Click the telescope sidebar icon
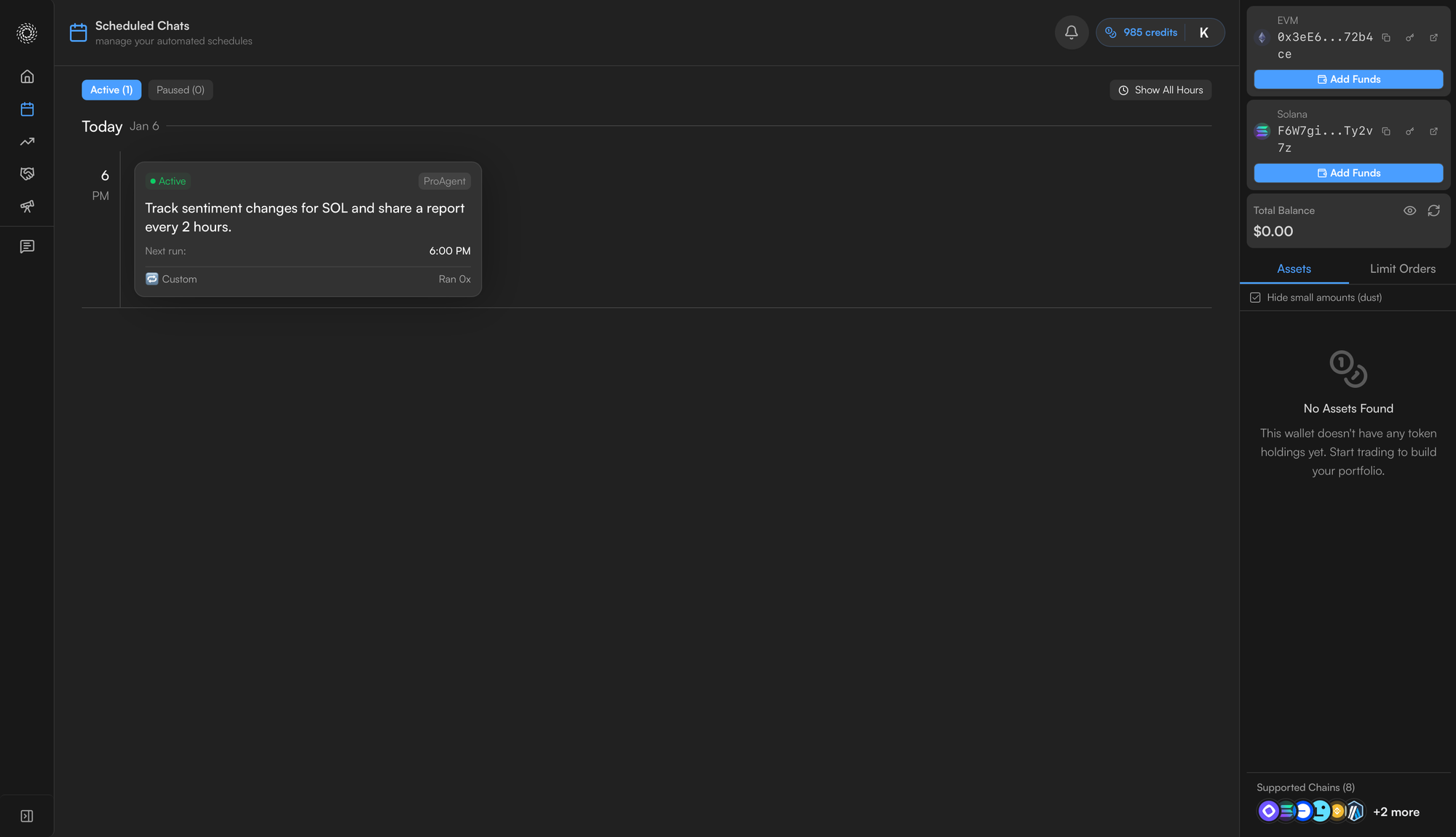The image size is (1456, 837). click(x=27, y=207)
